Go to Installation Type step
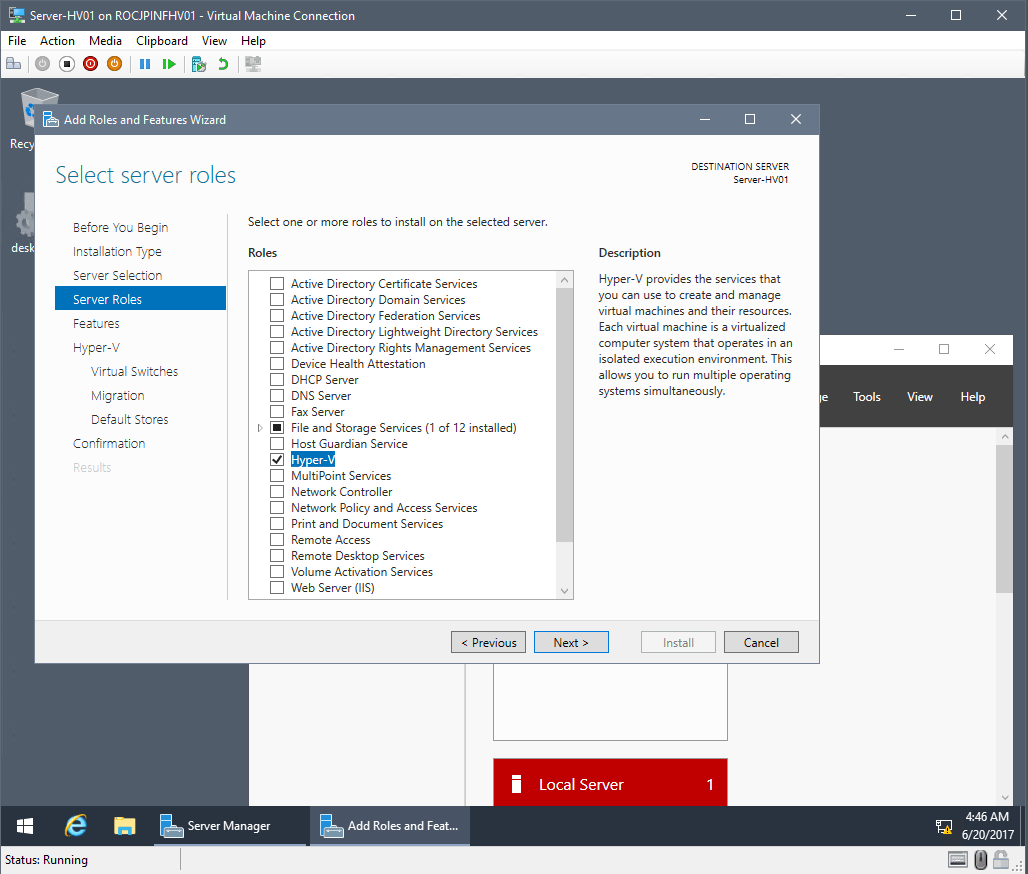The width and height of the screenshot is (1028, 874). pos(117,252)
